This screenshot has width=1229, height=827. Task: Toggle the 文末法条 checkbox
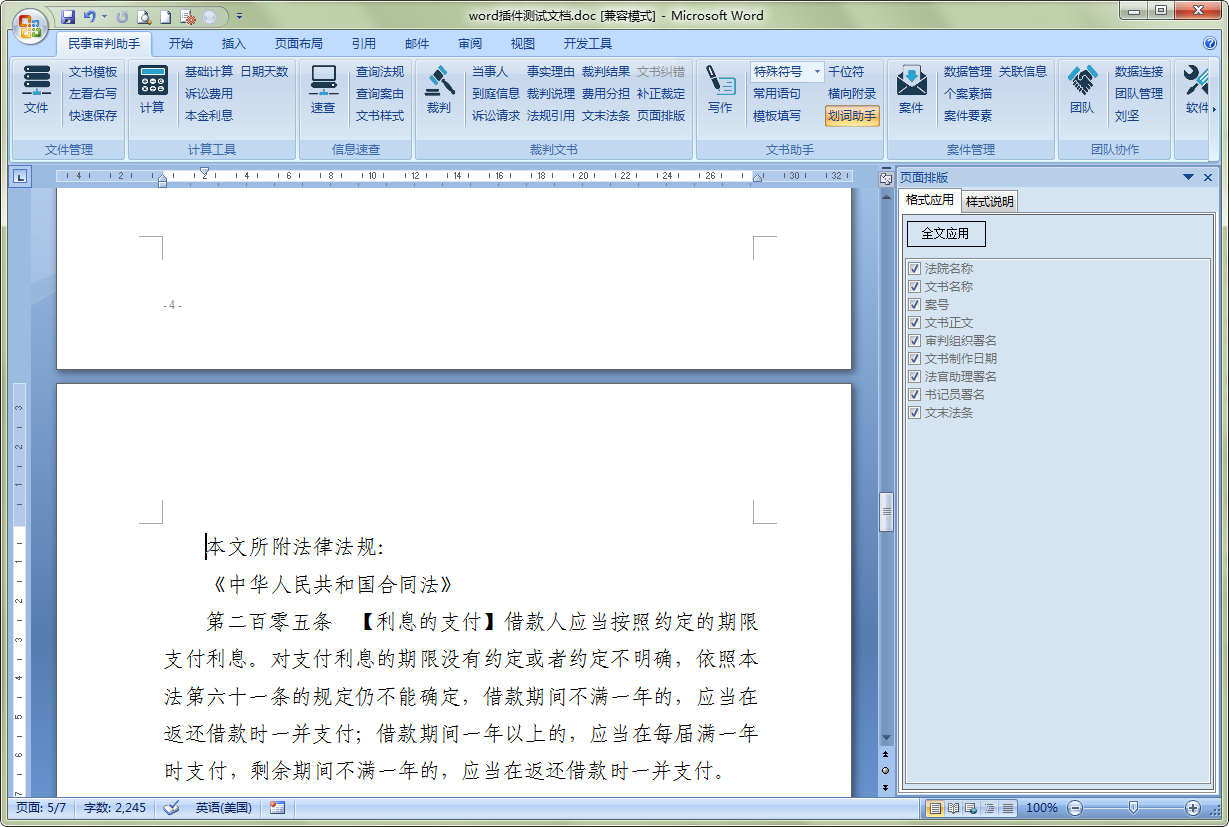tap(914, 413)
